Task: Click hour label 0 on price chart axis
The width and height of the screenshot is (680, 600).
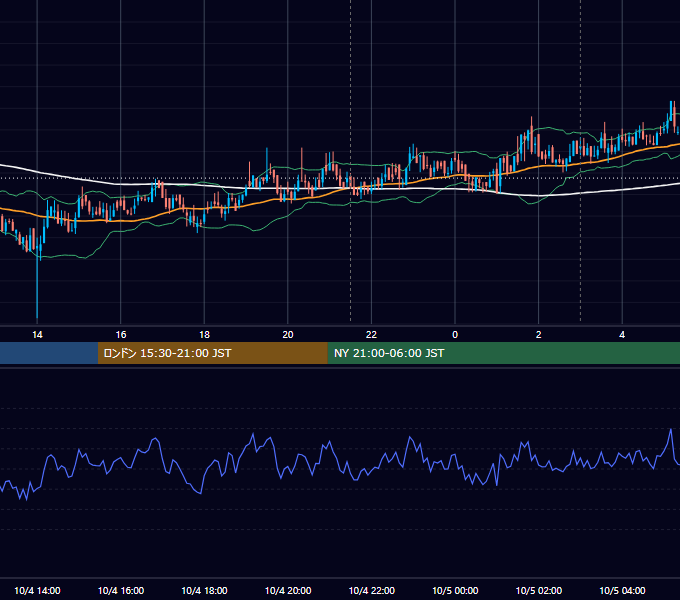Action: point(455,335)
